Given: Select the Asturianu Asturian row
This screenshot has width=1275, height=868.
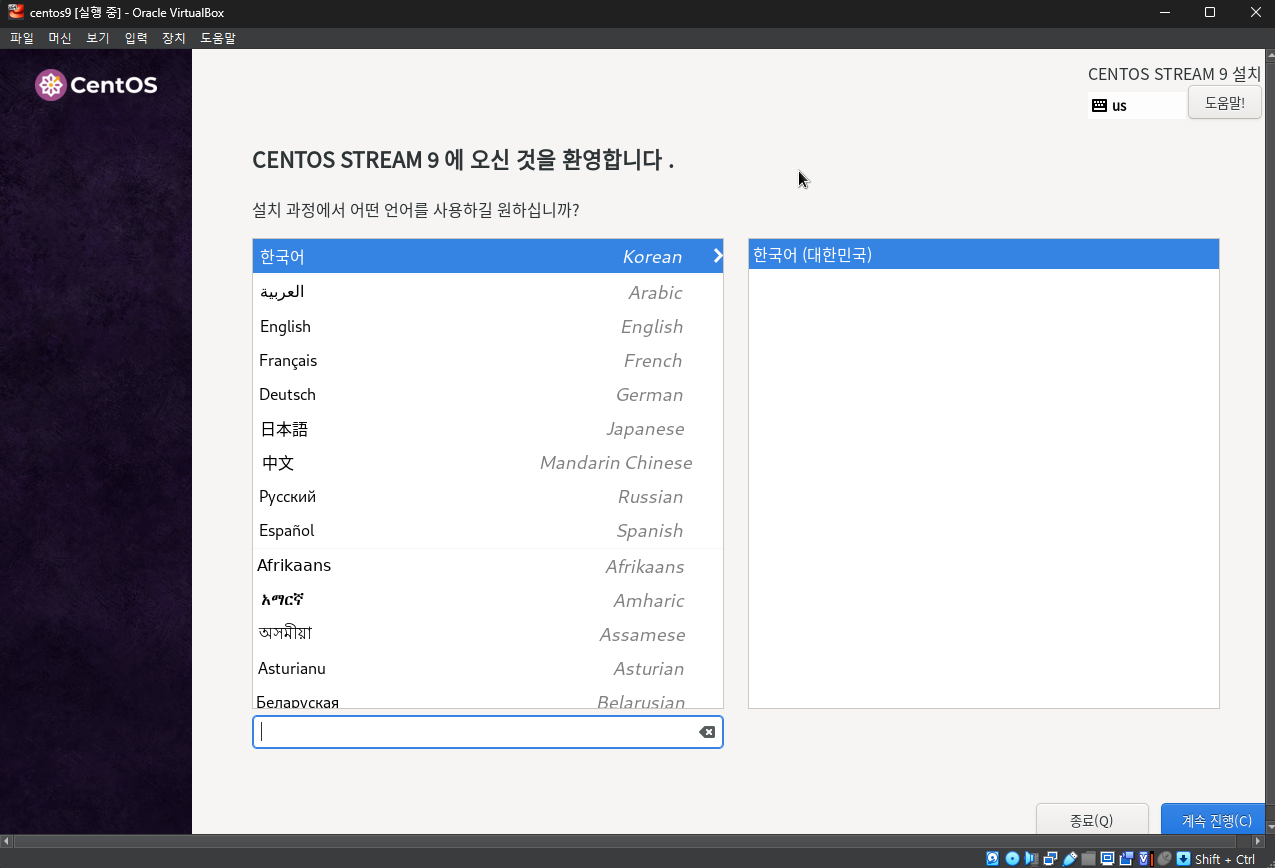Looking at the screenshot, I should (x=488, y=668).
